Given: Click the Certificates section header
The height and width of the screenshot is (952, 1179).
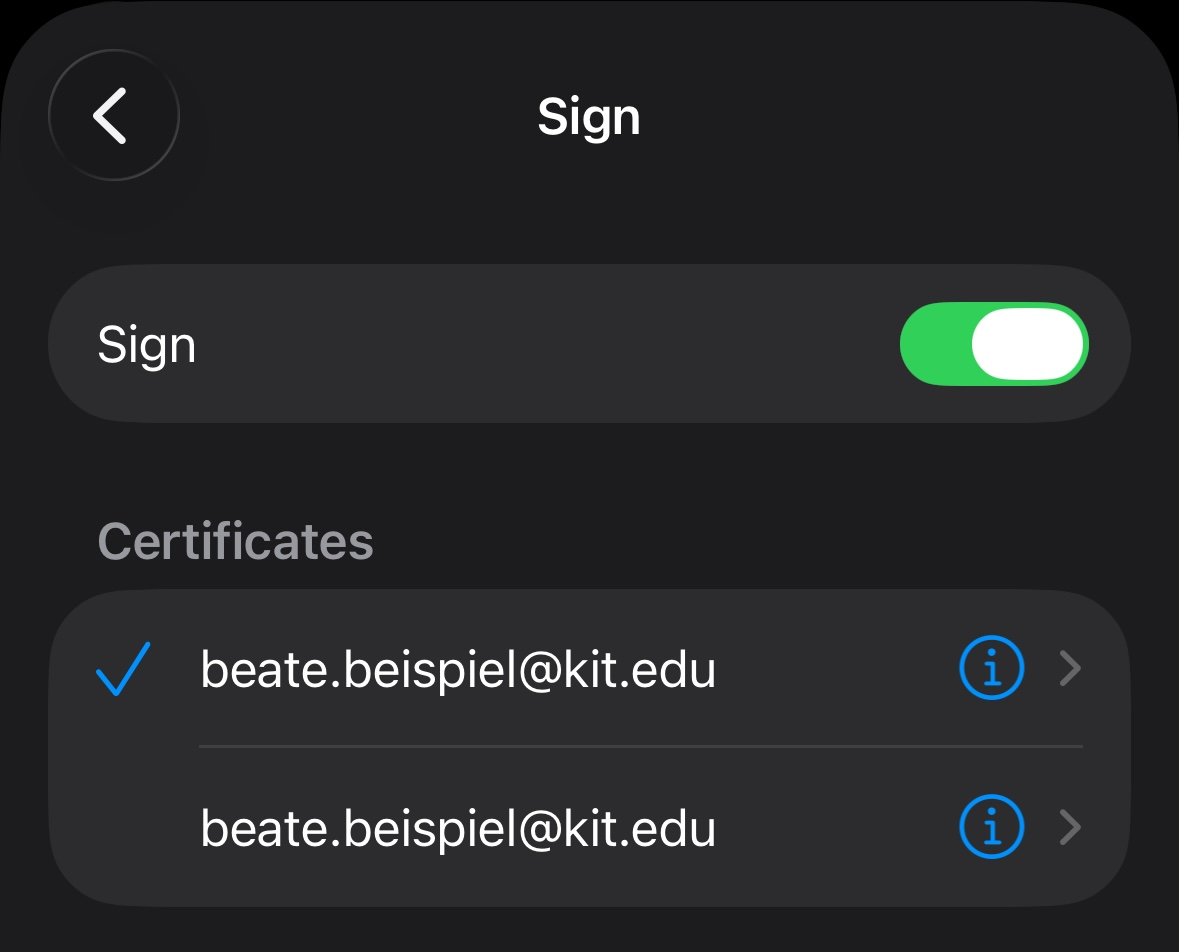Looking at the screenshot, I should coord(235,542).
